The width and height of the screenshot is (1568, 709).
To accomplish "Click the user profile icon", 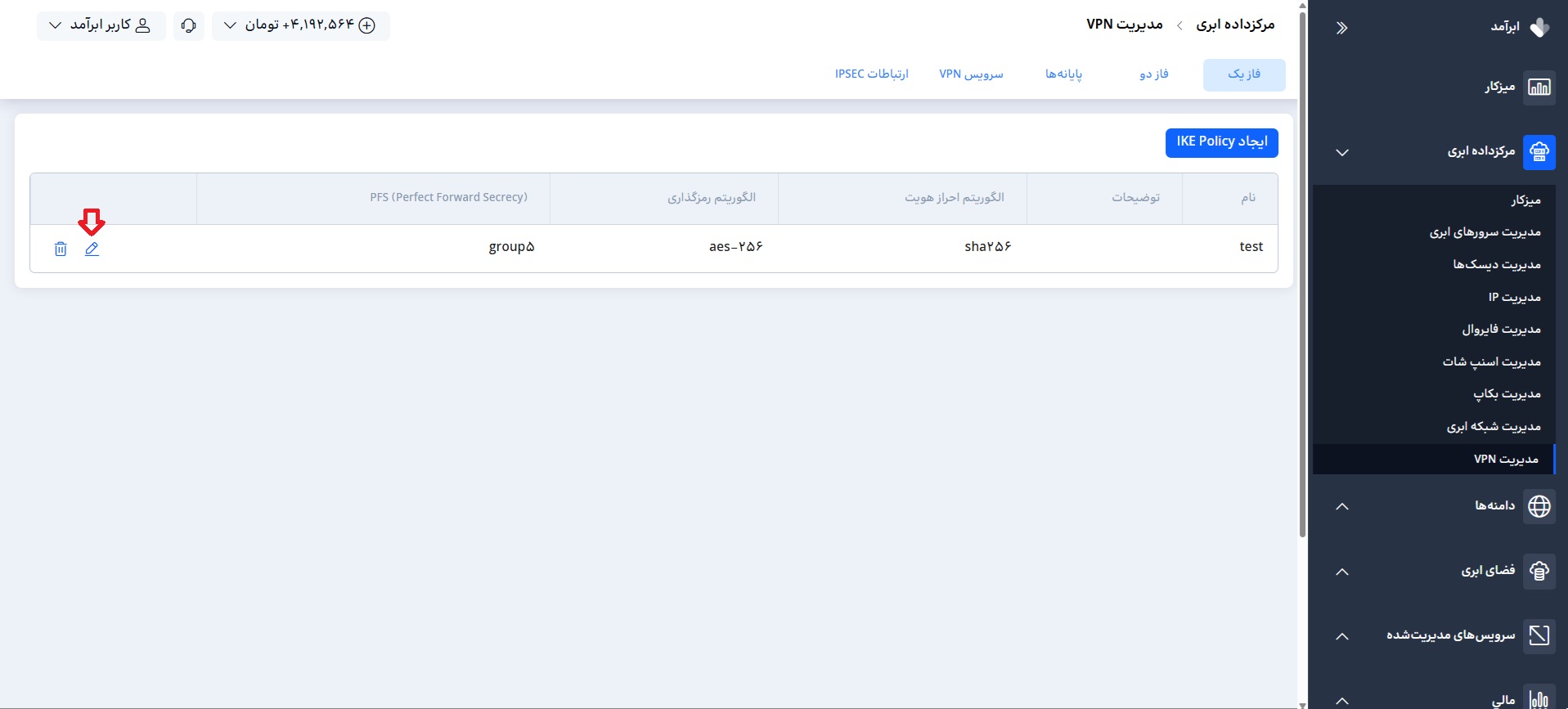I will 142,25.
